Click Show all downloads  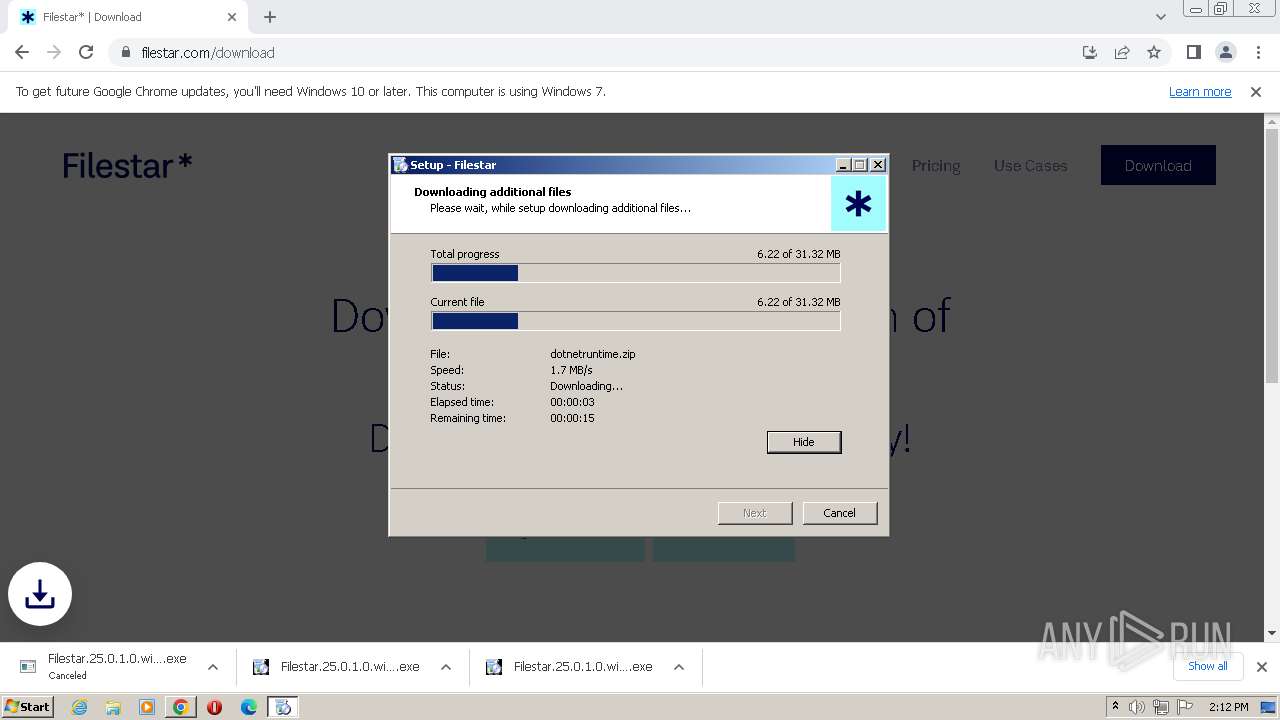pos(1208,666)
